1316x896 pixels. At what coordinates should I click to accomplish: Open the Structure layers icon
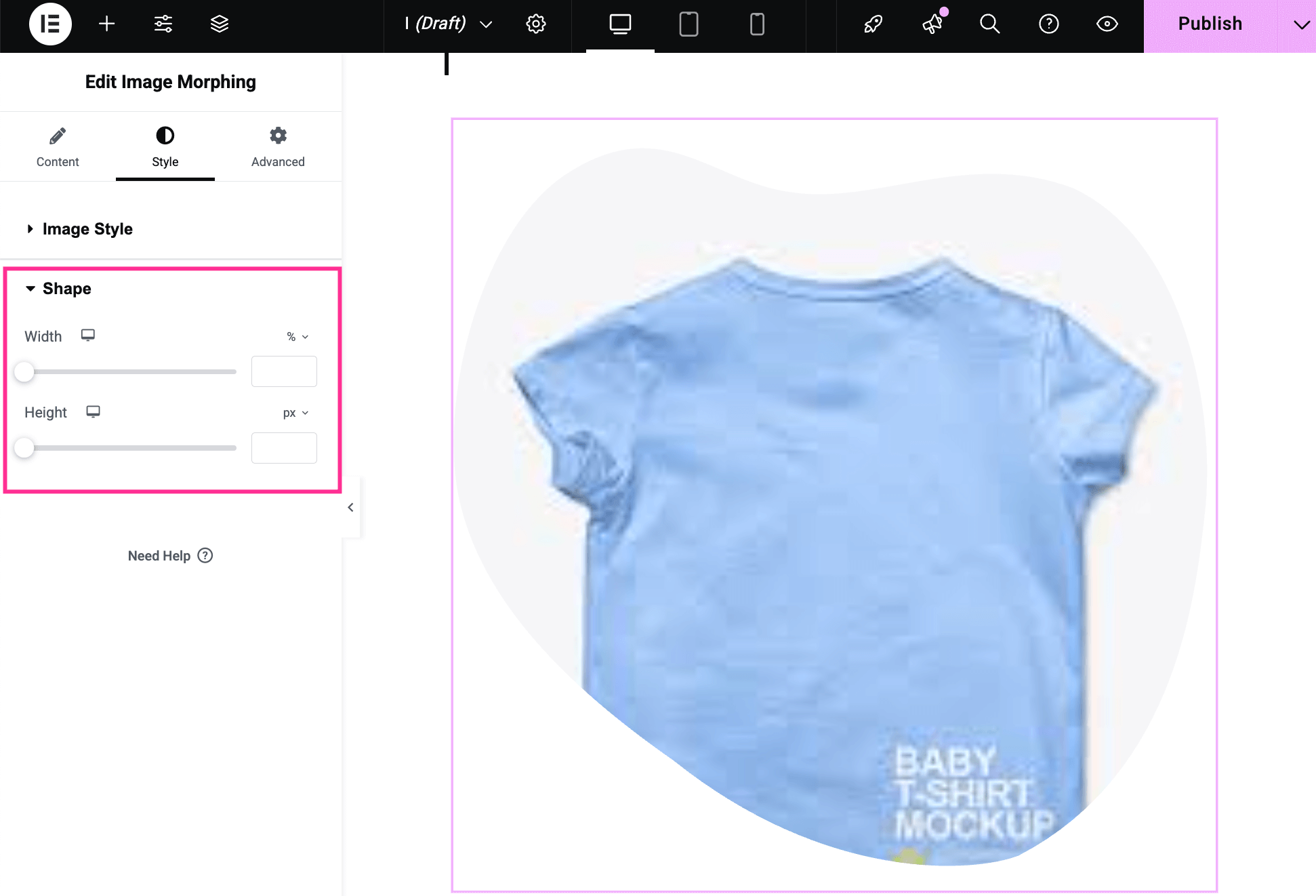(x=219, y=24)
